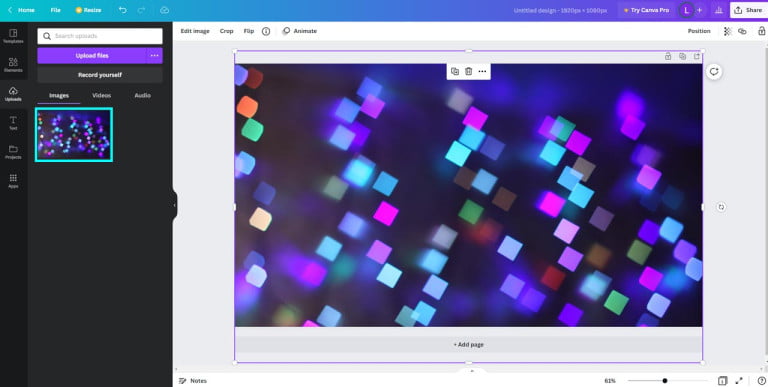Viewport: 768px width, 387px height.
Task: Click the Record yourself button
Action: 100,75
